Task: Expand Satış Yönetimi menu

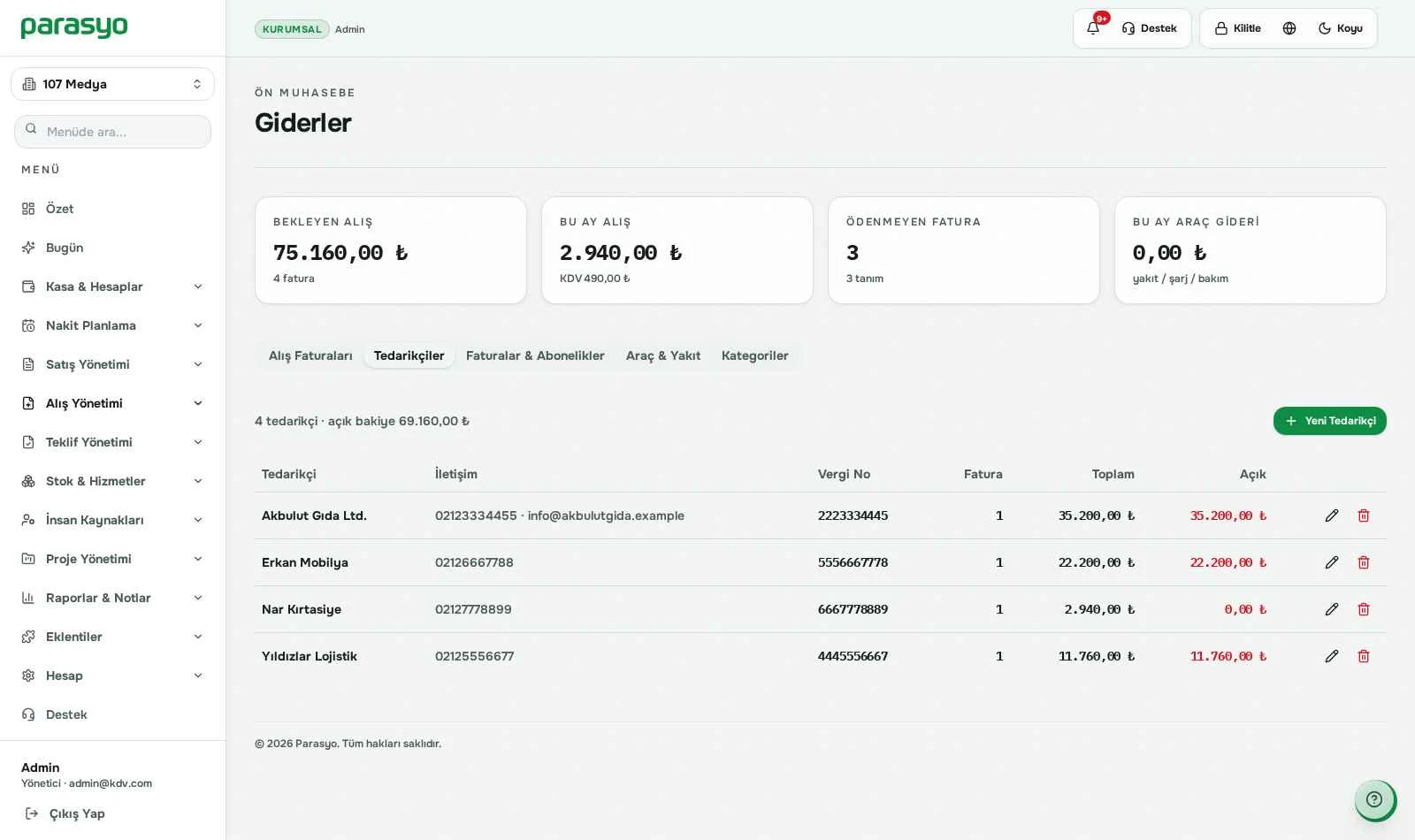Action: click(x=112, y=364)
